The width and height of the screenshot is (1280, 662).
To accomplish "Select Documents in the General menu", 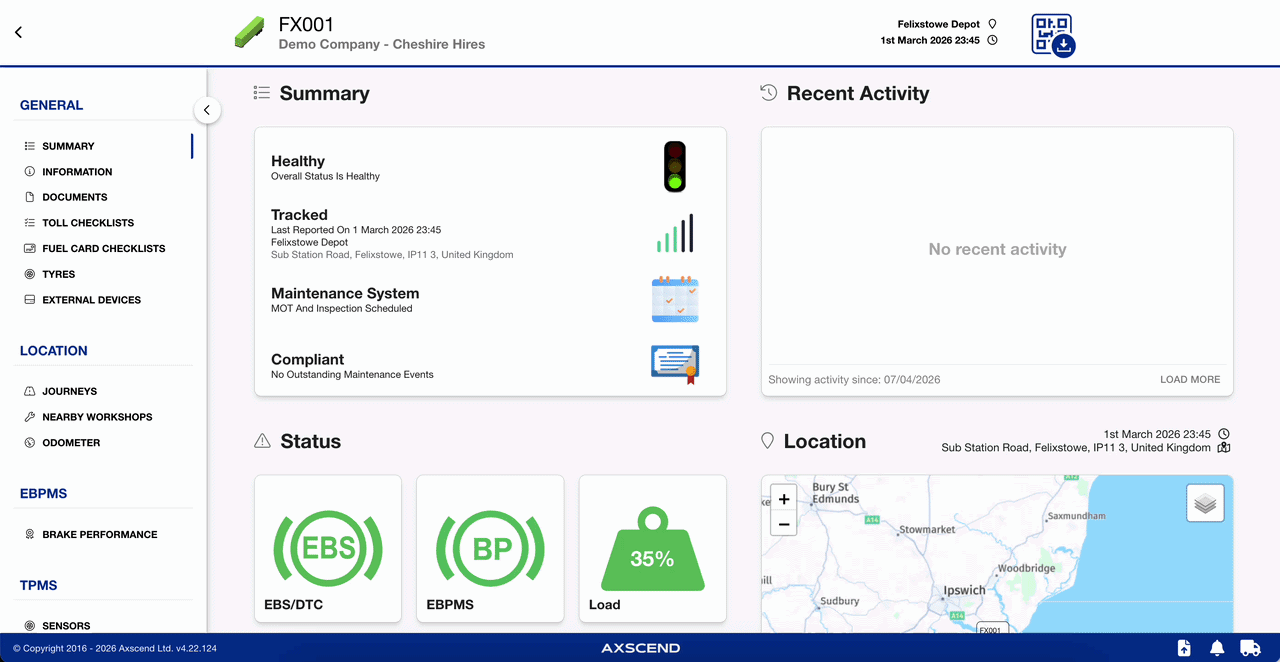I will pos(75,197).
